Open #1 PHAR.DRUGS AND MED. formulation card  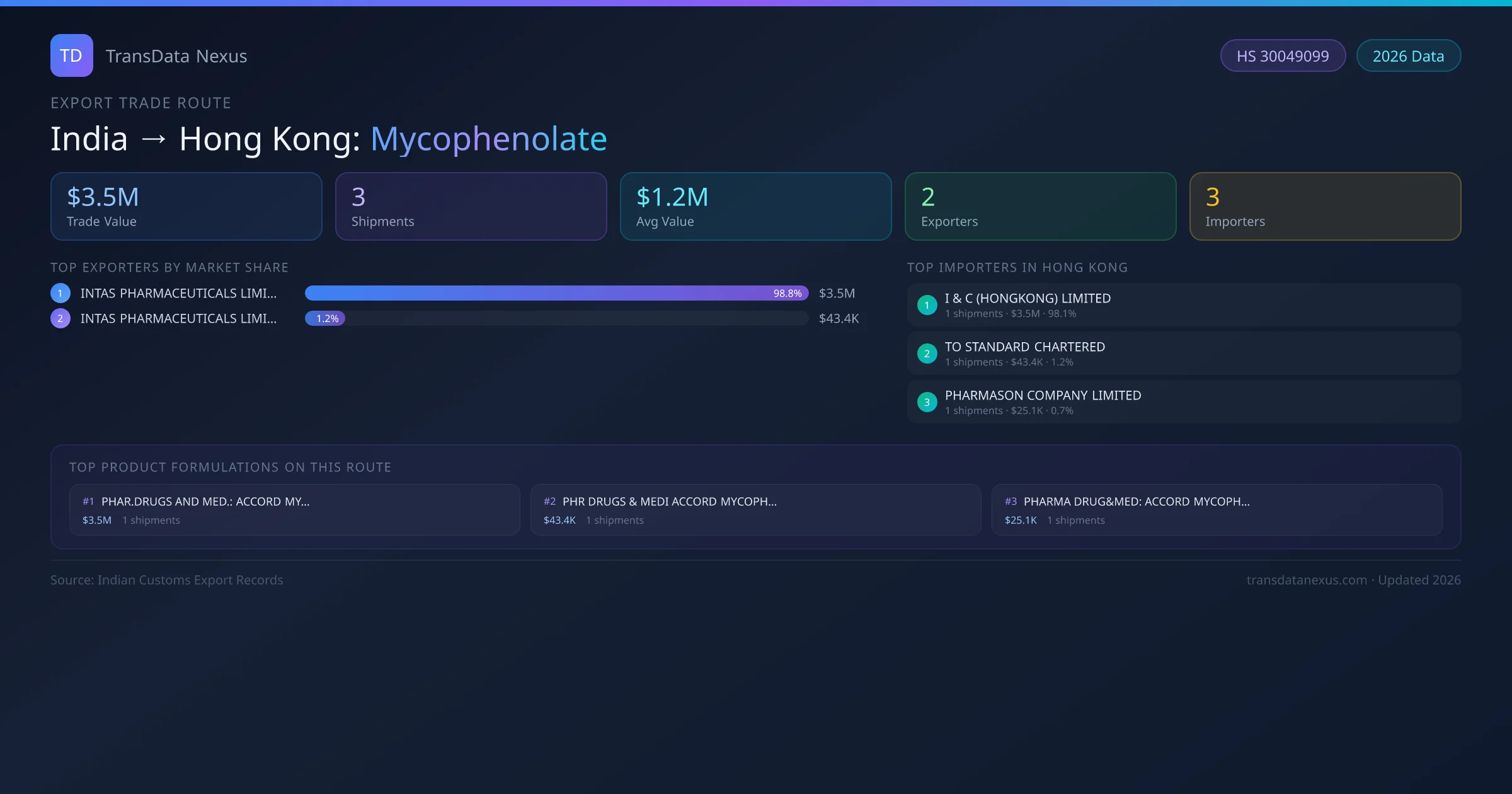point(294,510)
